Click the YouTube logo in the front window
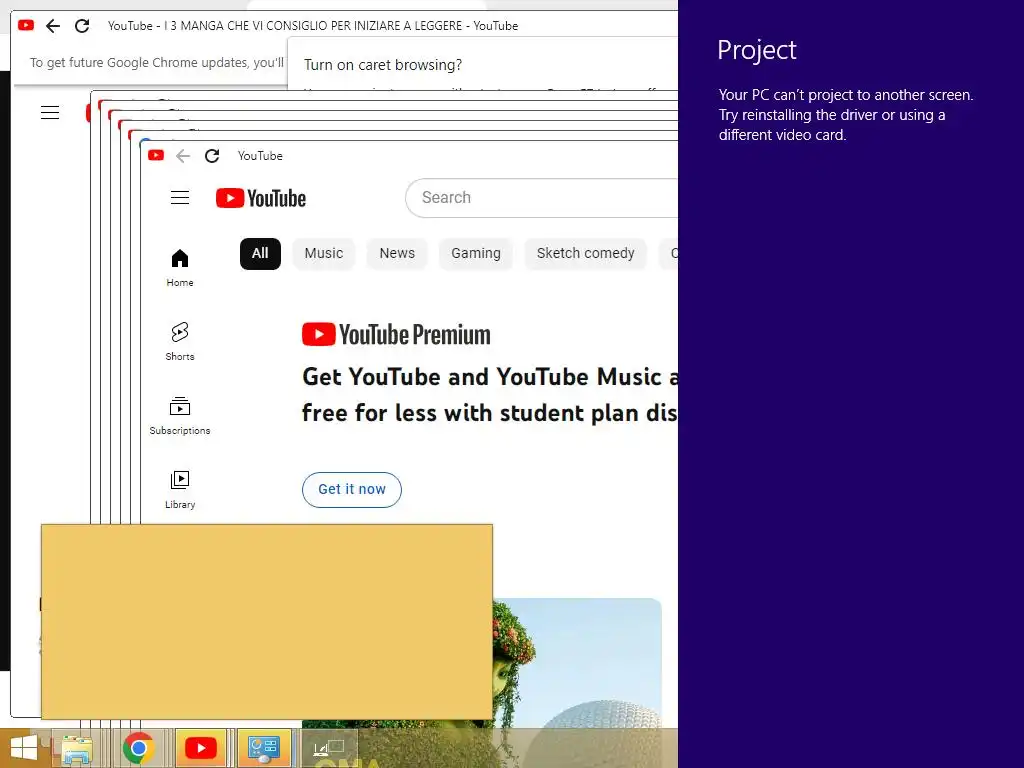The height and width of the screenshot is (768, 1024). click(261, 199)
